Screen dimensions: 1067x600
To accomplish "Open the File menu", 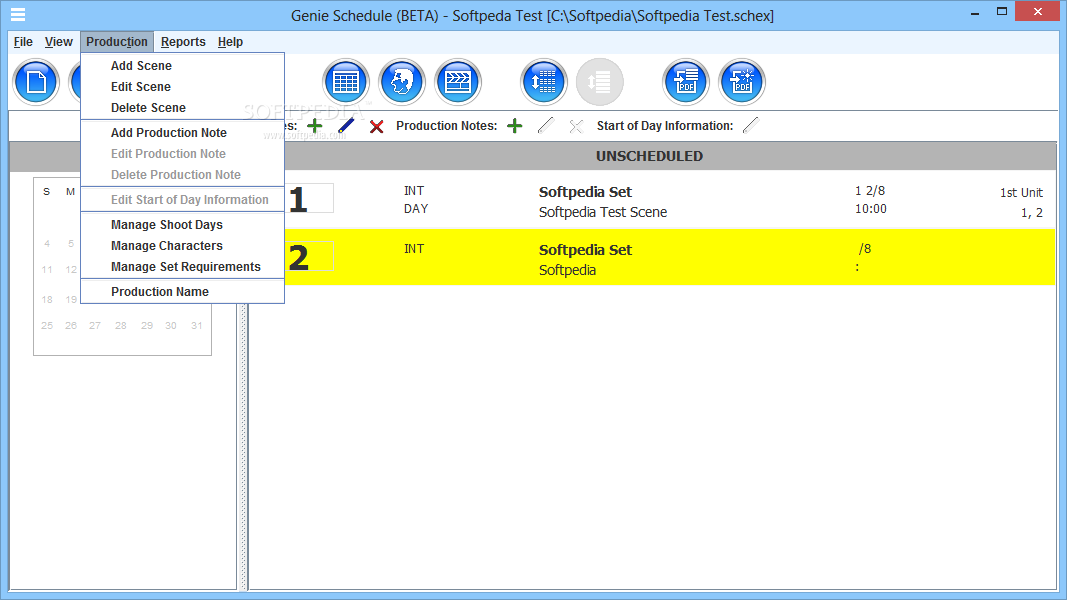I will coord(23,42).
